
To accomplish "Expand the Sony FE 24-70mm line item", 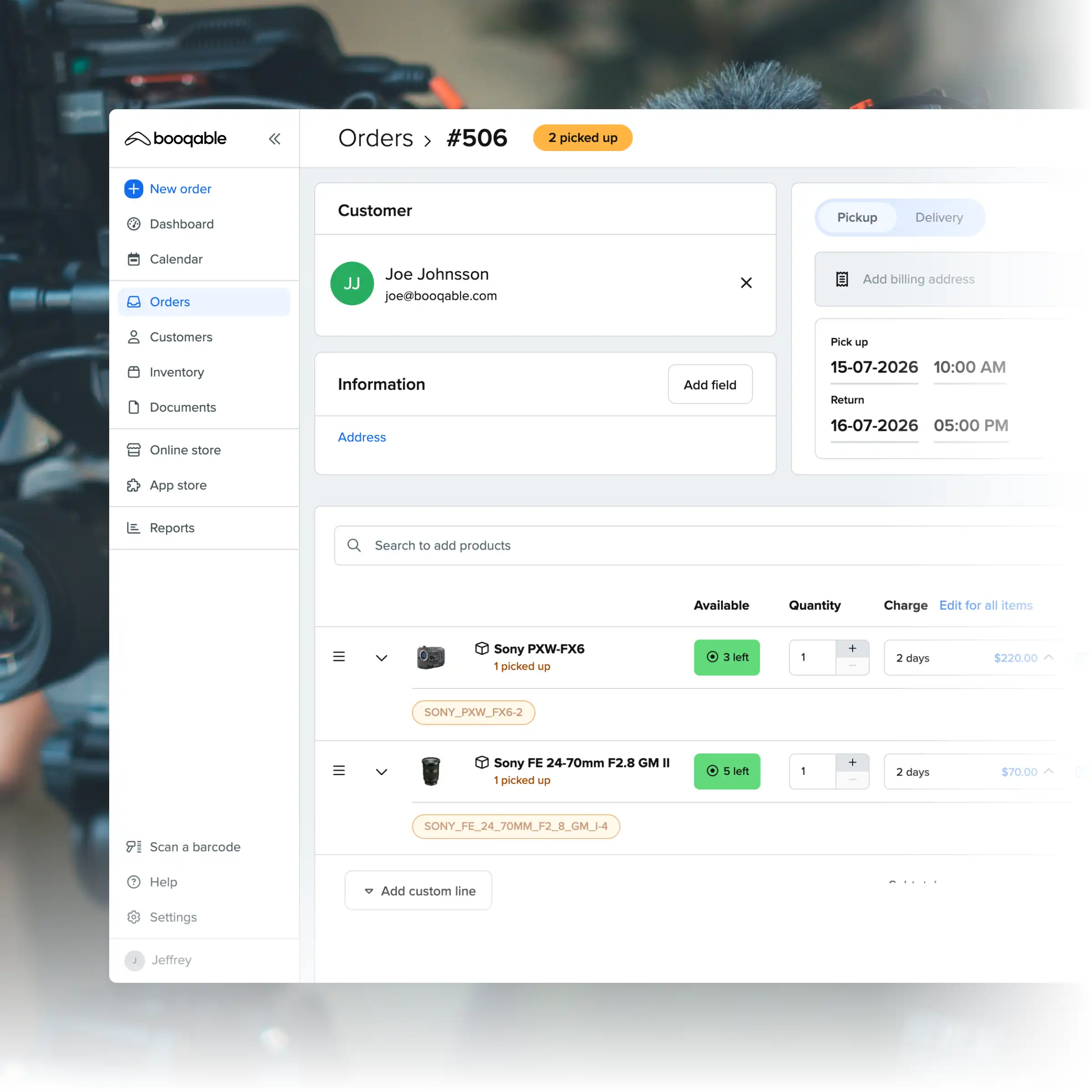I will point(382,771).
